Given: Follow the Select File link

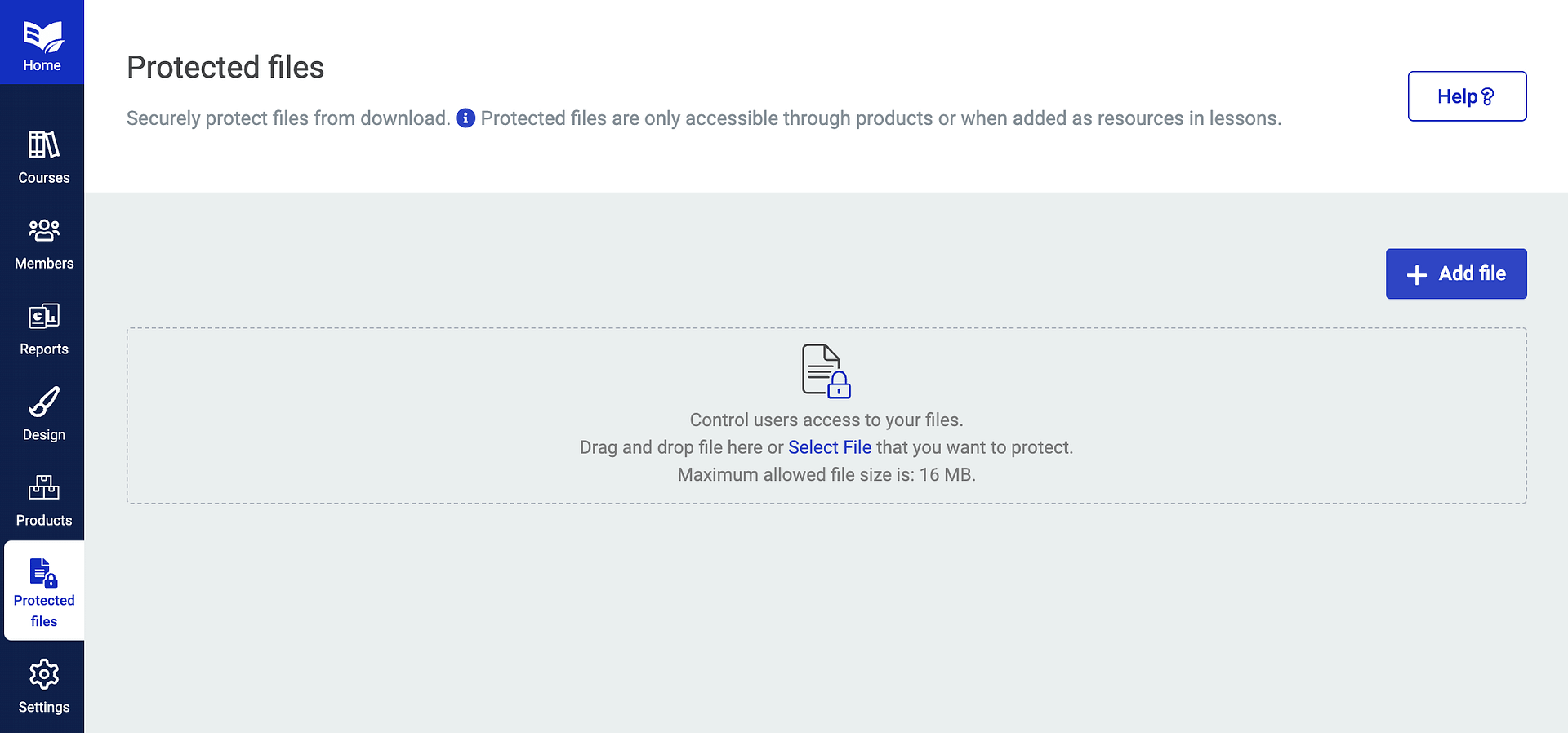Looking at the screenshot, I should 830,447.
